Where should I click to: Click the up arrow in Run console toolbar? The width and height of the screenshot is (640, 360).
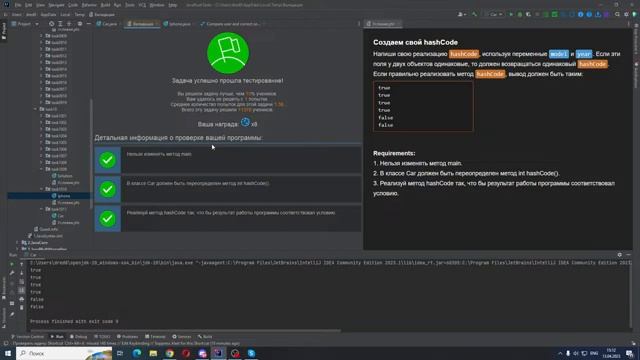pos(22,264)
